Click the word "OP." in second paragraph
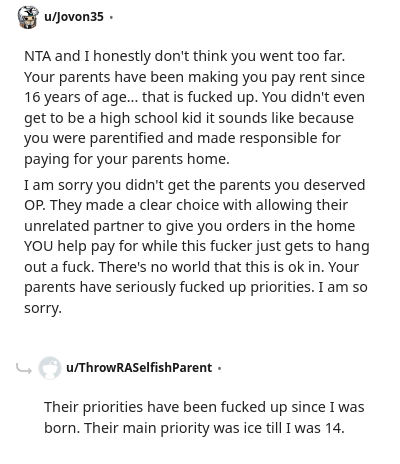This screenshot has width=400, height=464. pyautogui.click(x=35, y=205)
